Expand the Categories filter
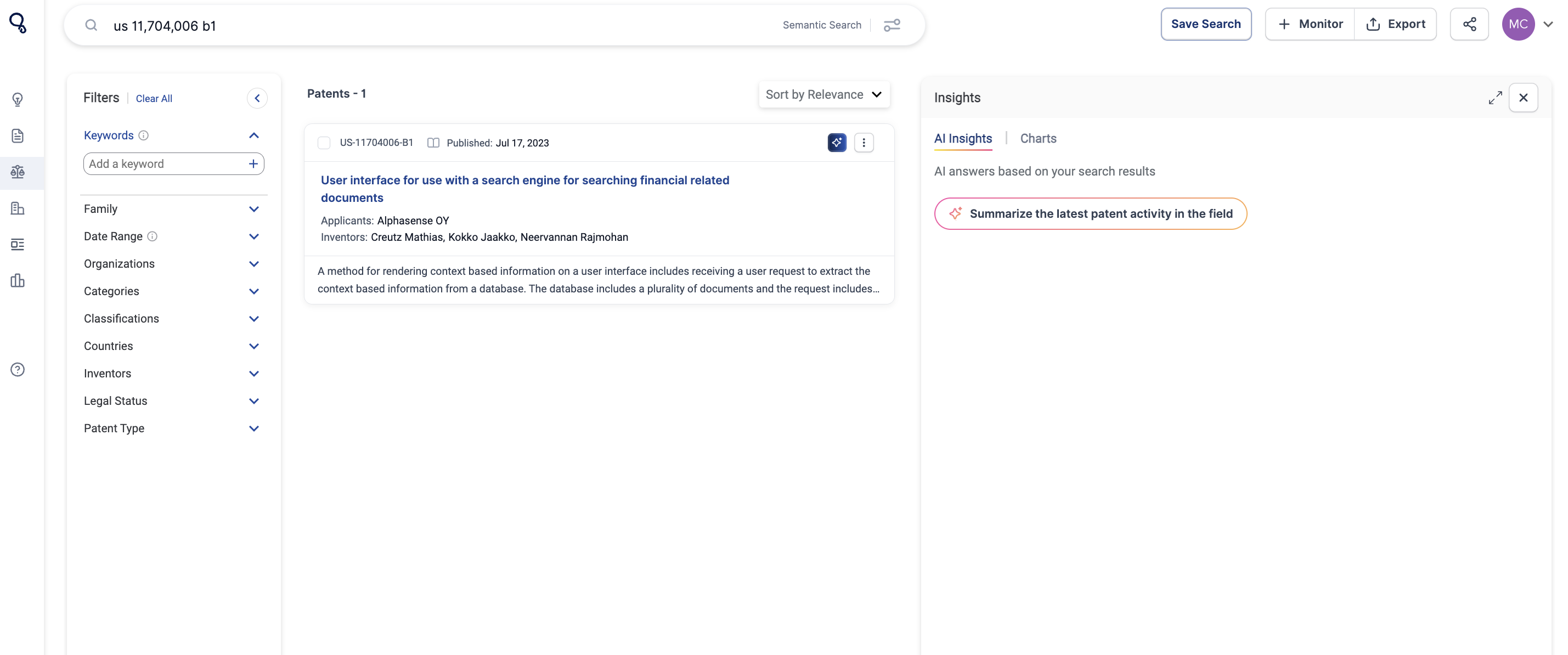This screenshot has height=655, width=1568. point(254,291)
